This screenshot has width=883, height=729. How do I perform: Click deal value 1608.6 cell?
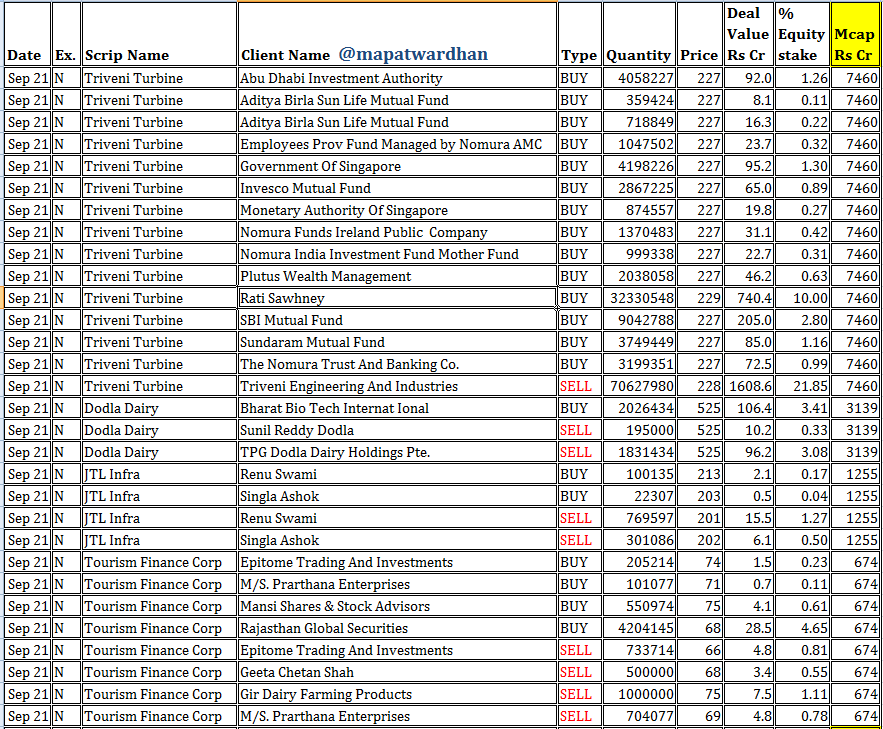pos(748,386)
